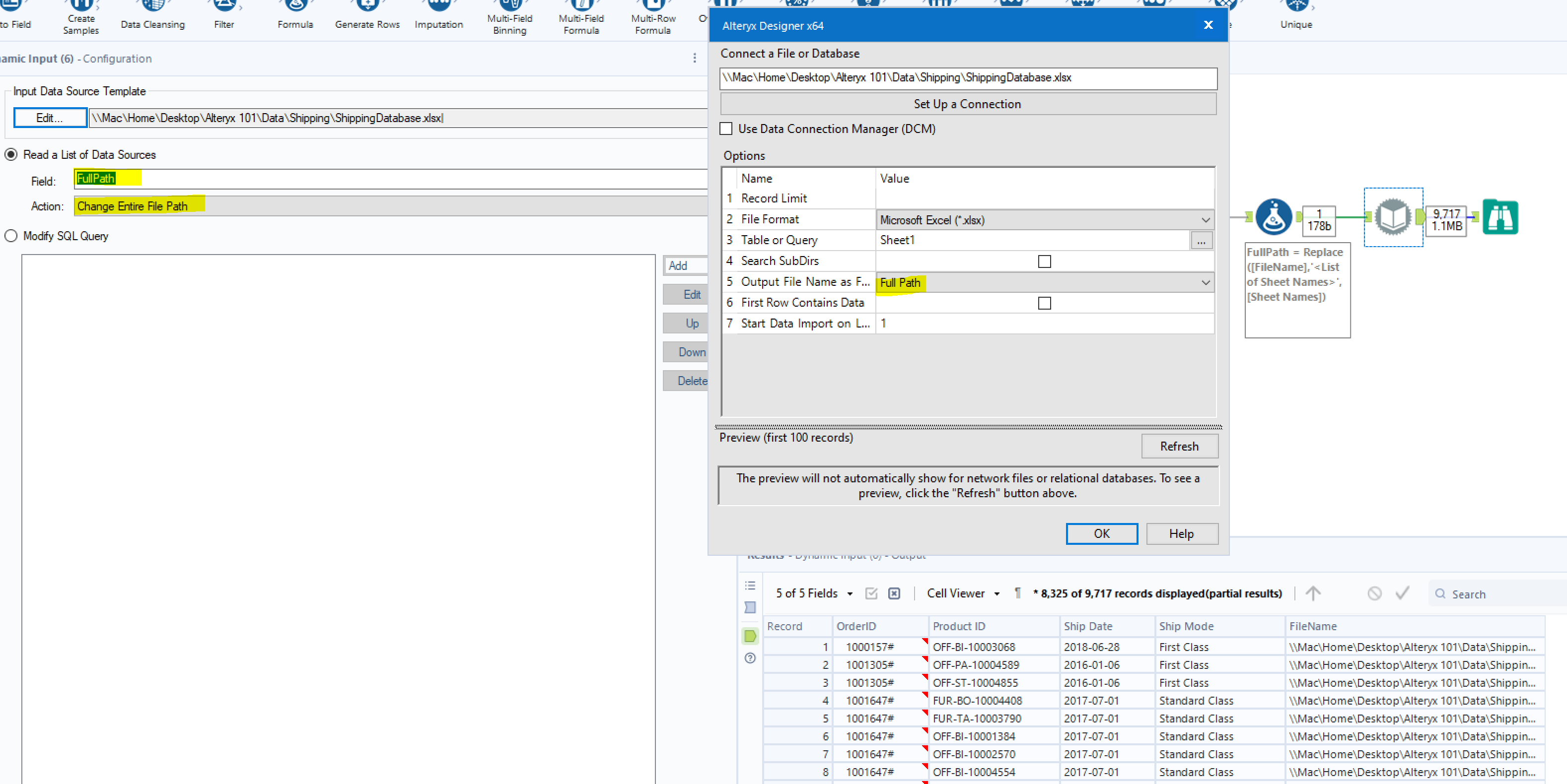Click the green output anchor in results

click(750, 636)
